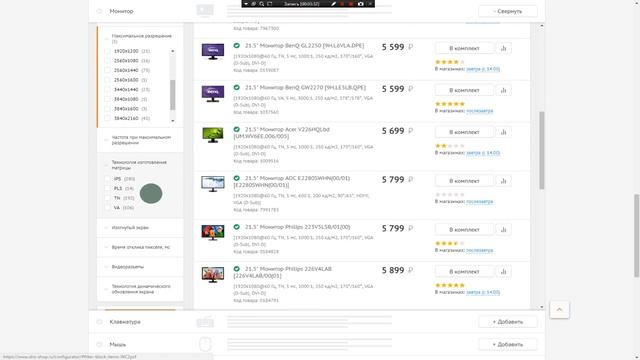Click compare icon for Philips 223V5LSB
Viewport: 640px width, 360px height.
(x=503, y=229)
